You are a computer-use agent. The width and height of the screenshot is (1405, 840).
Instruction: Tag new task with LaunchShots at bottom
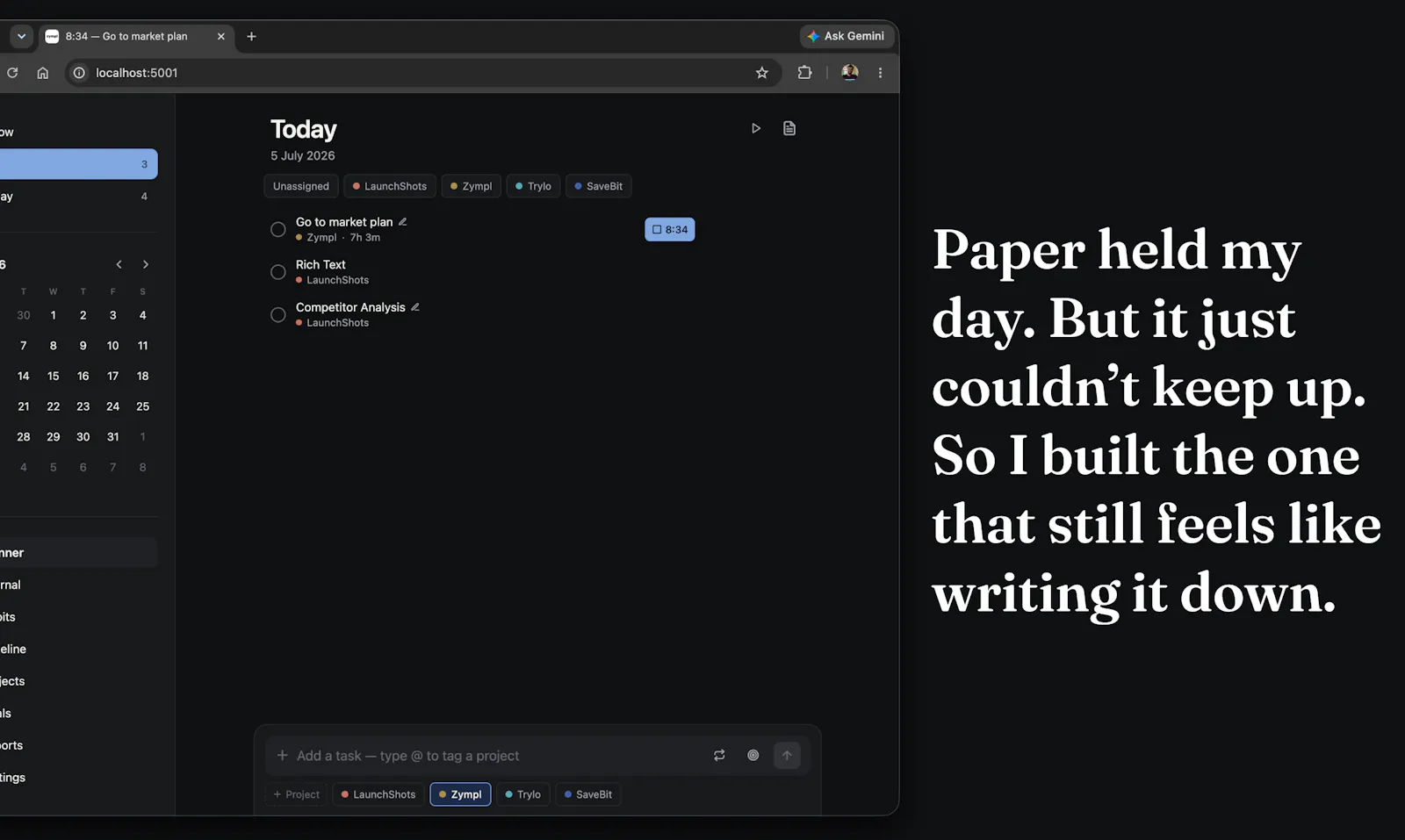(378, 794)
